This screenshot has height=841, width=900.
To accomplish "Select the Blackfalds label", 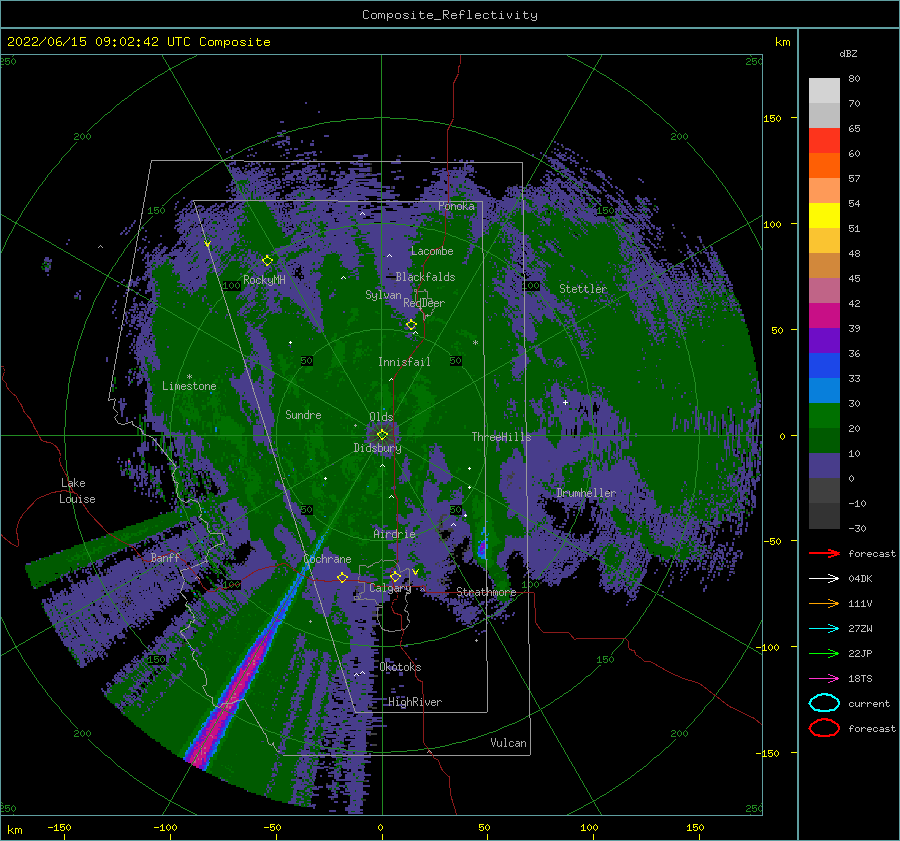I will pyautogui.click(x=425, y=277).
